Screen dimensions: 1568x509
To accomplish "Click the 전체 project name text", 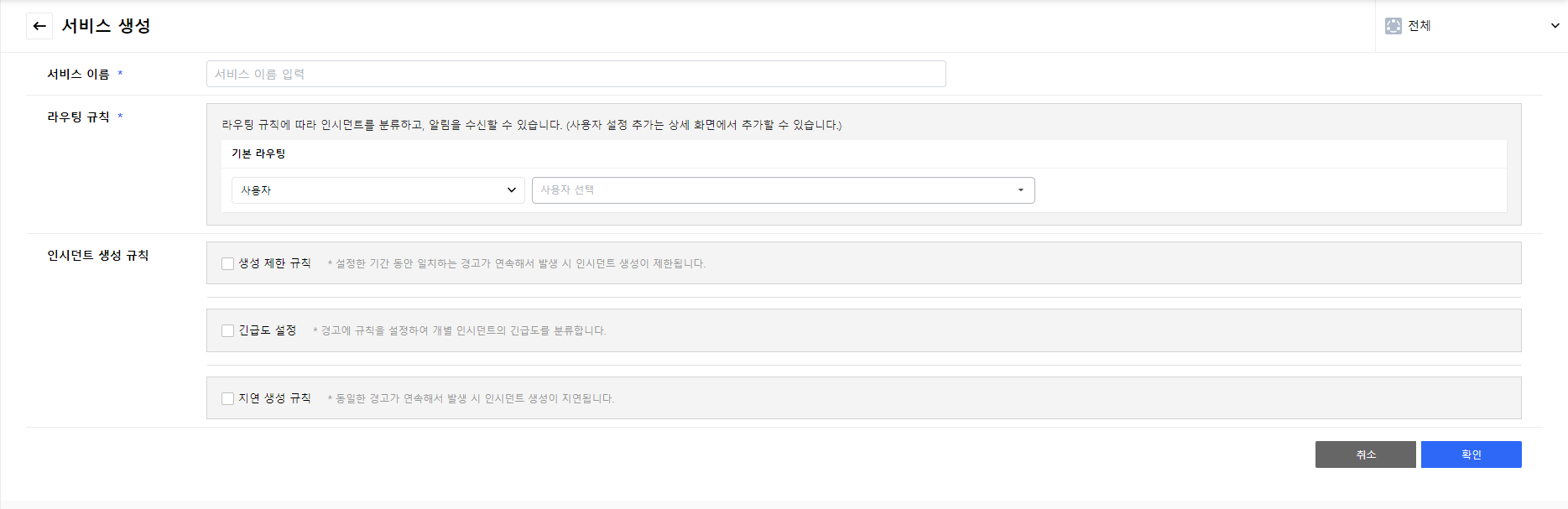I will [1419, 26].
